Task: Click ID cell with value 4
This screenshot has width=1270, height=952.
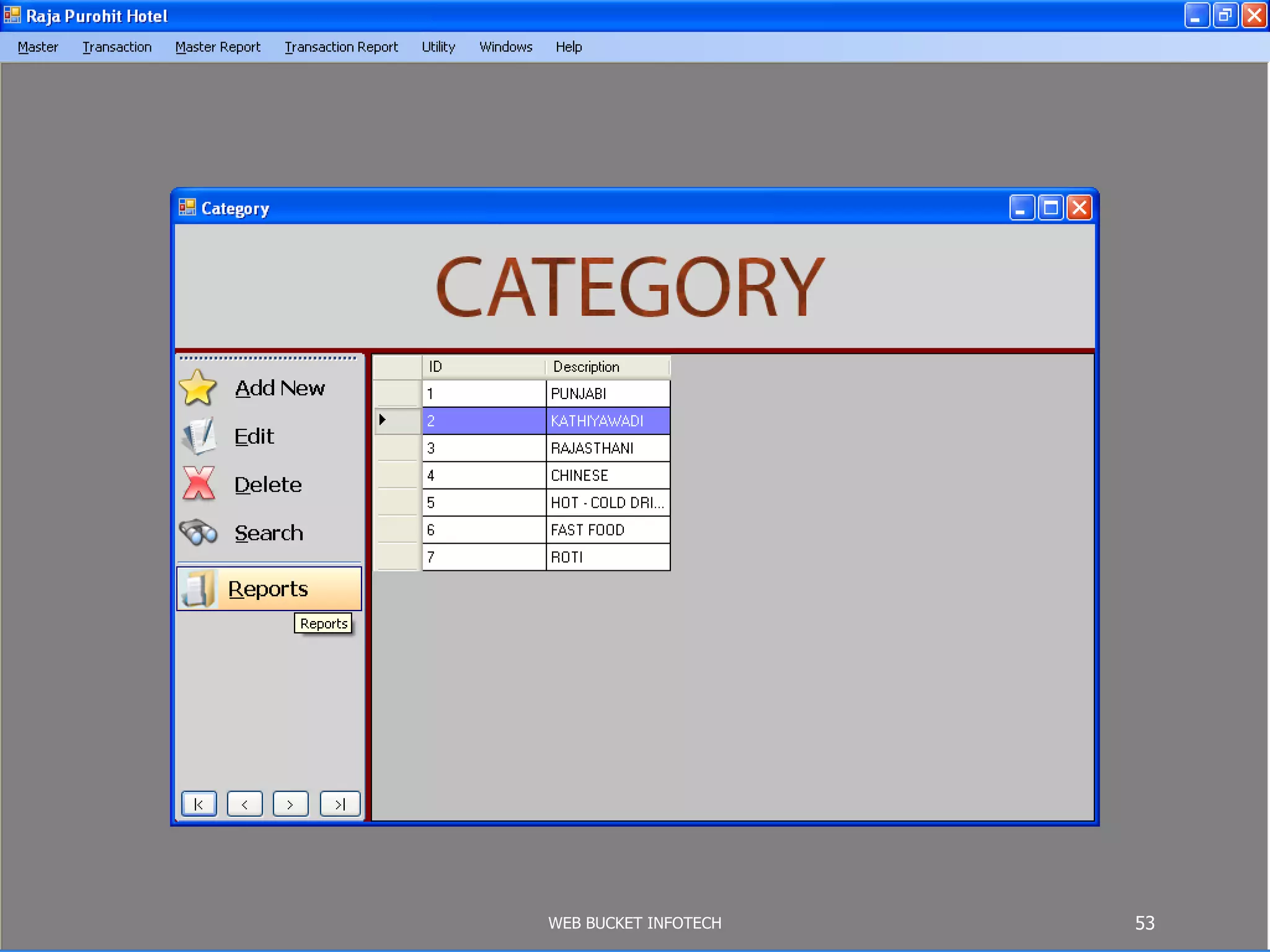Action: [x=484, y=475]
